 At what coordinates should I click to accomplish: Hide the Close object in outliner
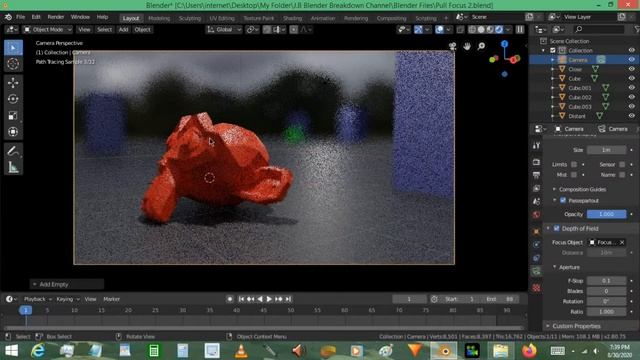point(631,69)
